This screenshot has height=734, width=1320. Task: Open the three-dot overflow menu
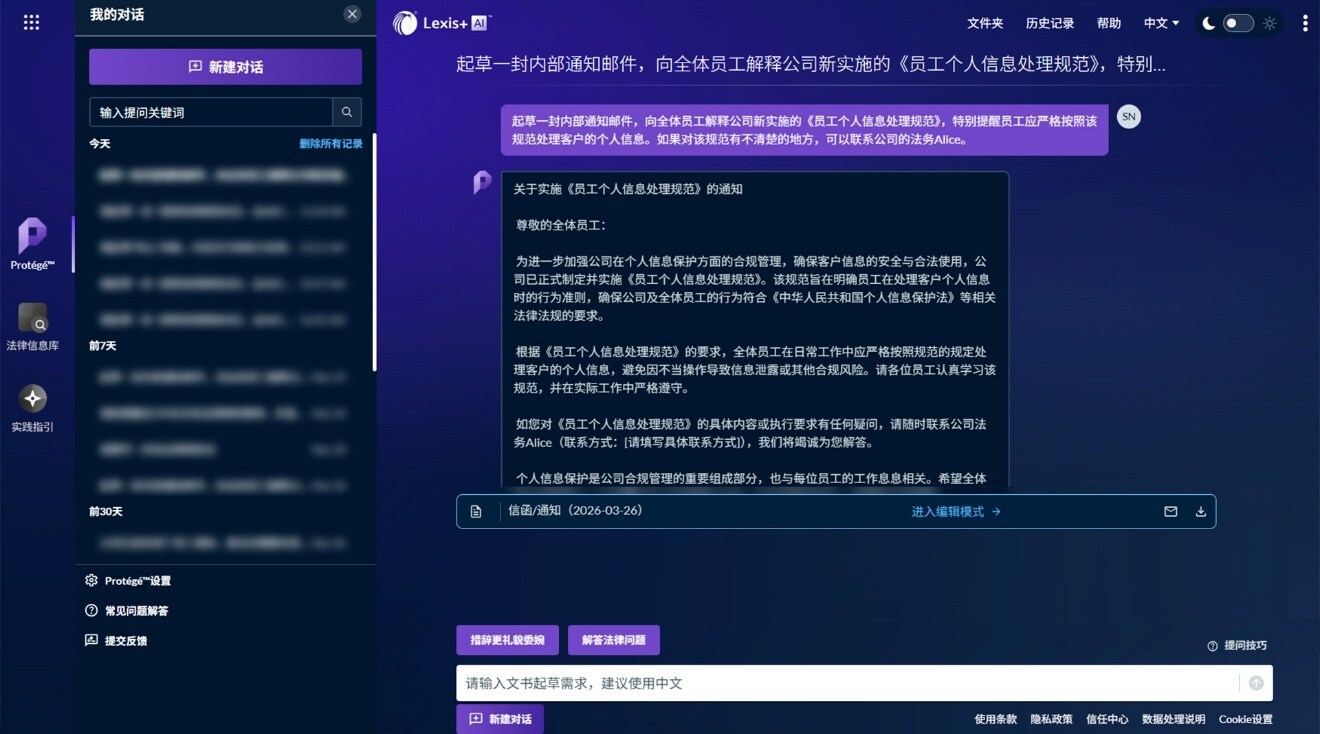pyautogui.click(x=1303, y=22)
